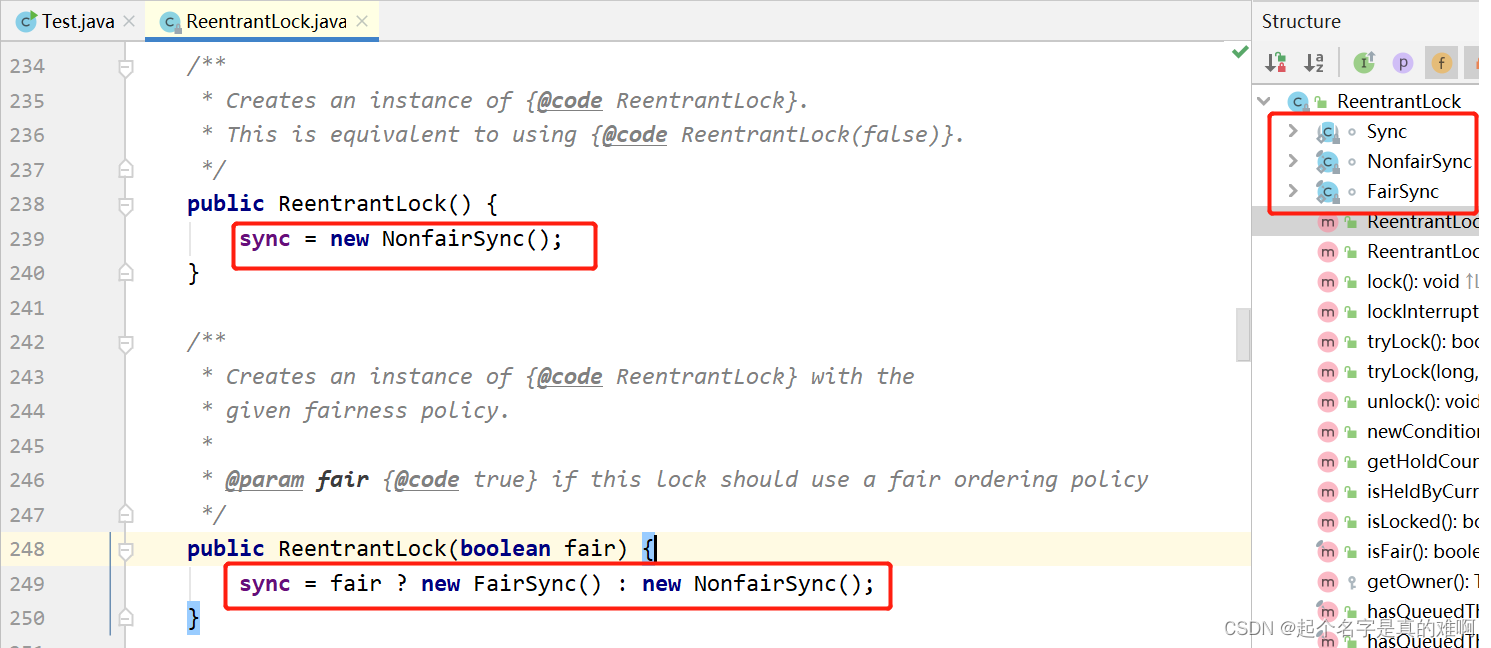The image size is (1491, 648).
Task: Toggle Show Fields 'f' button
Action: pyautogui.click(x=1441, y=63)
